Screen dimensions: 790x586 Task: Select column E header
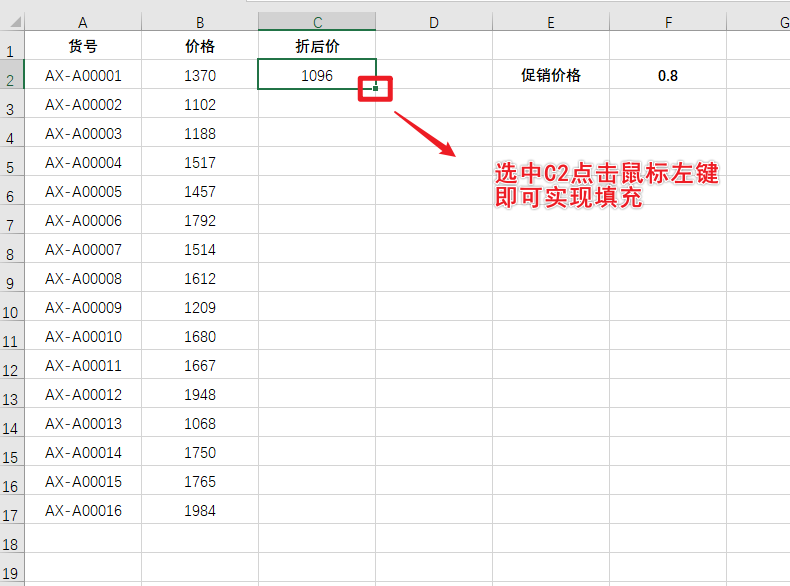pyautogui.click(x=551, y=22)
